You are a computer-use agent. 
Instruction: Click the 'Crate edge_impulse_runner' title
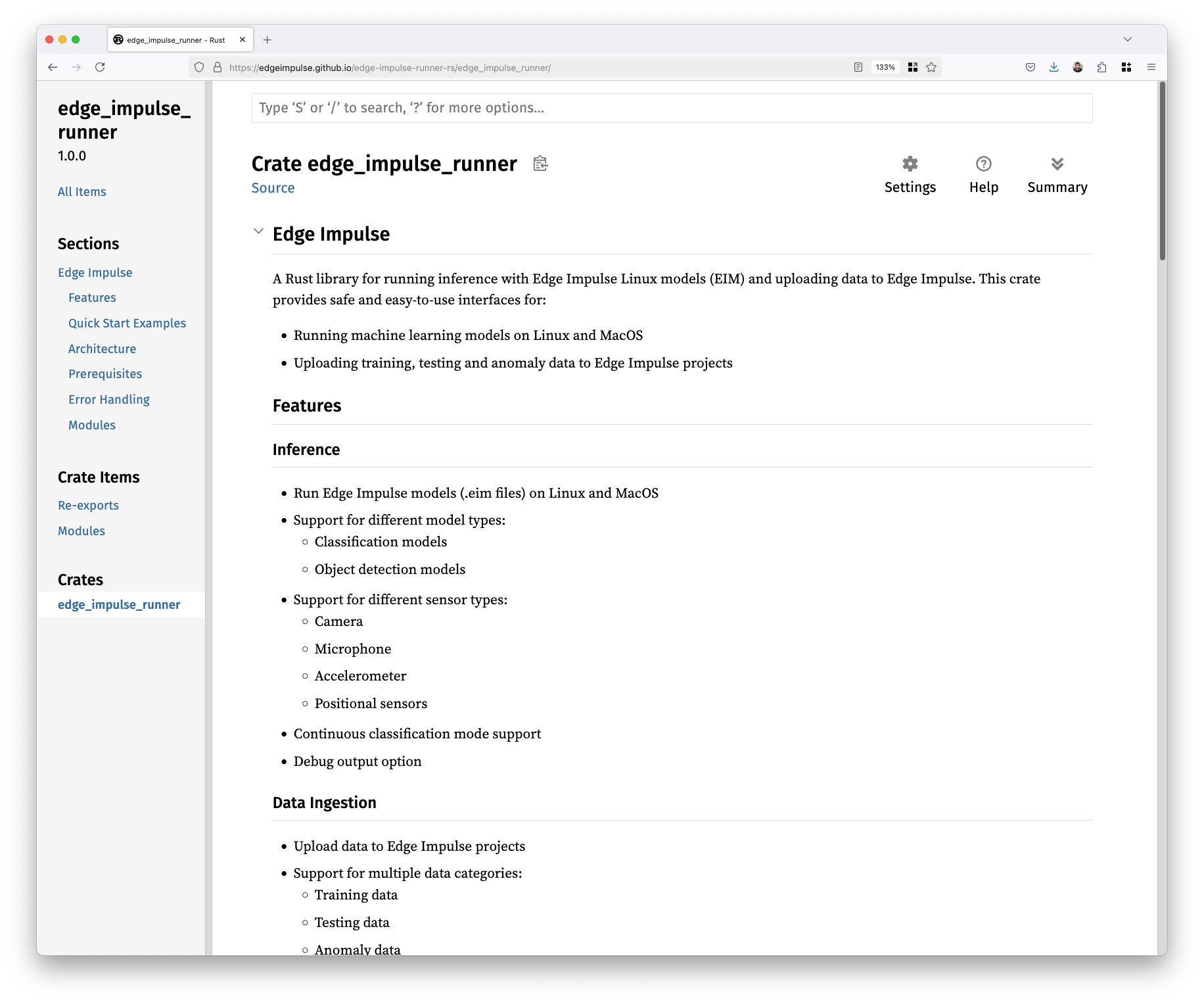(384, 164)
